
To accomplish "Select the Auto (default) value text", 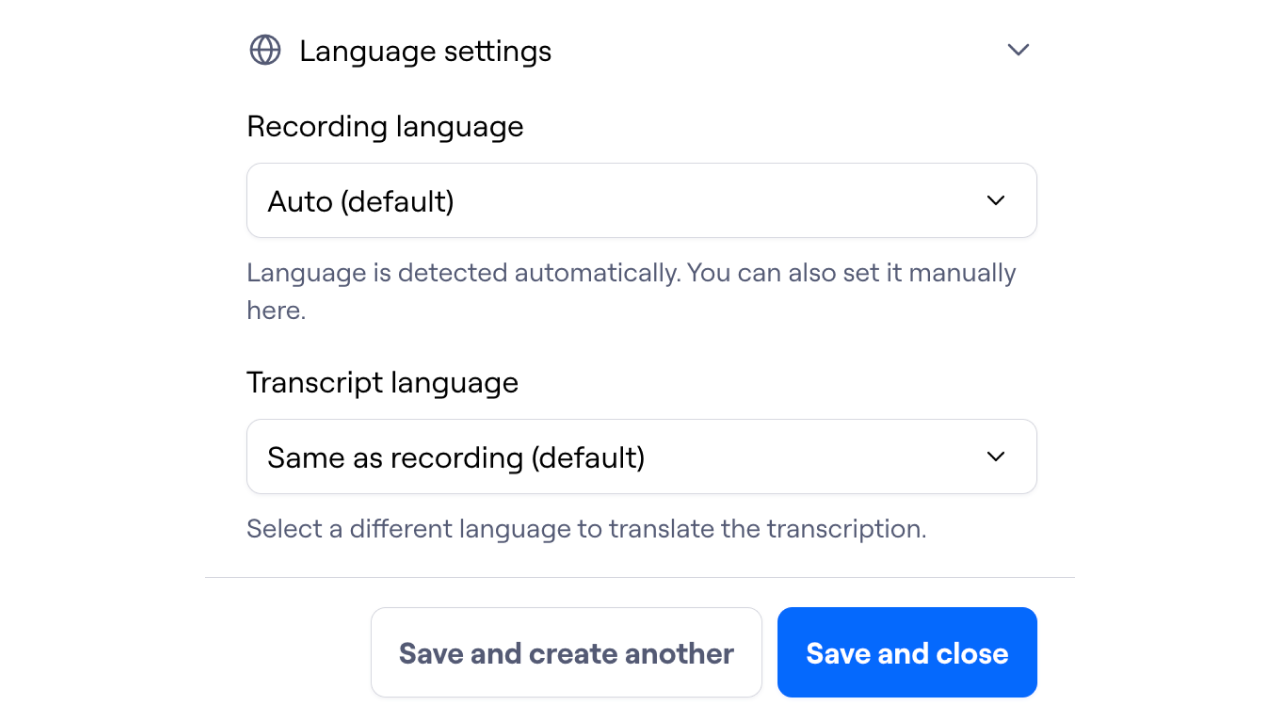I will click(361, 202).
